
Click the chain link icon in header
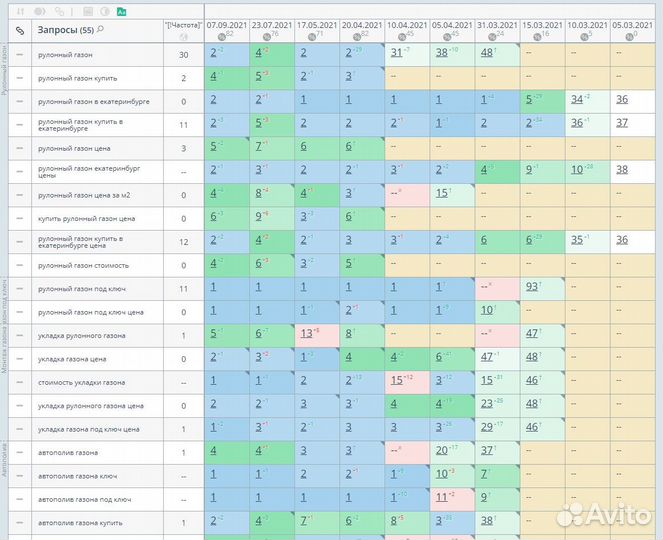19,31
